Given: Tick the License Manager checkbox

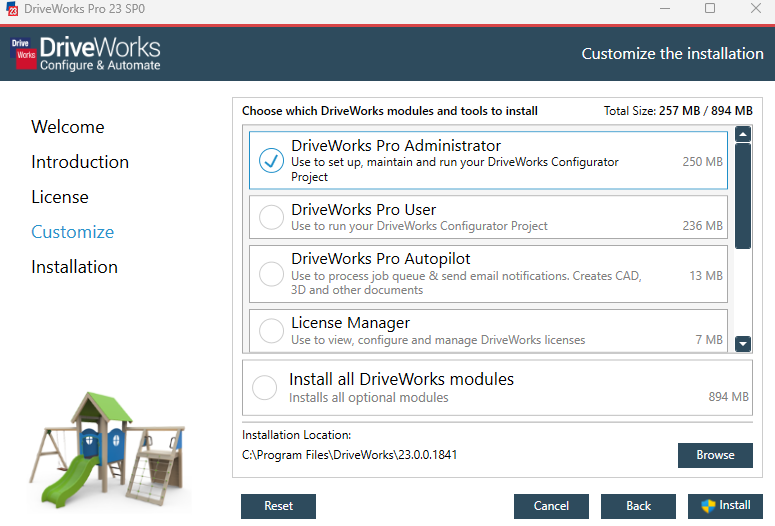Looking at the screenshot, I should (271, 330).
